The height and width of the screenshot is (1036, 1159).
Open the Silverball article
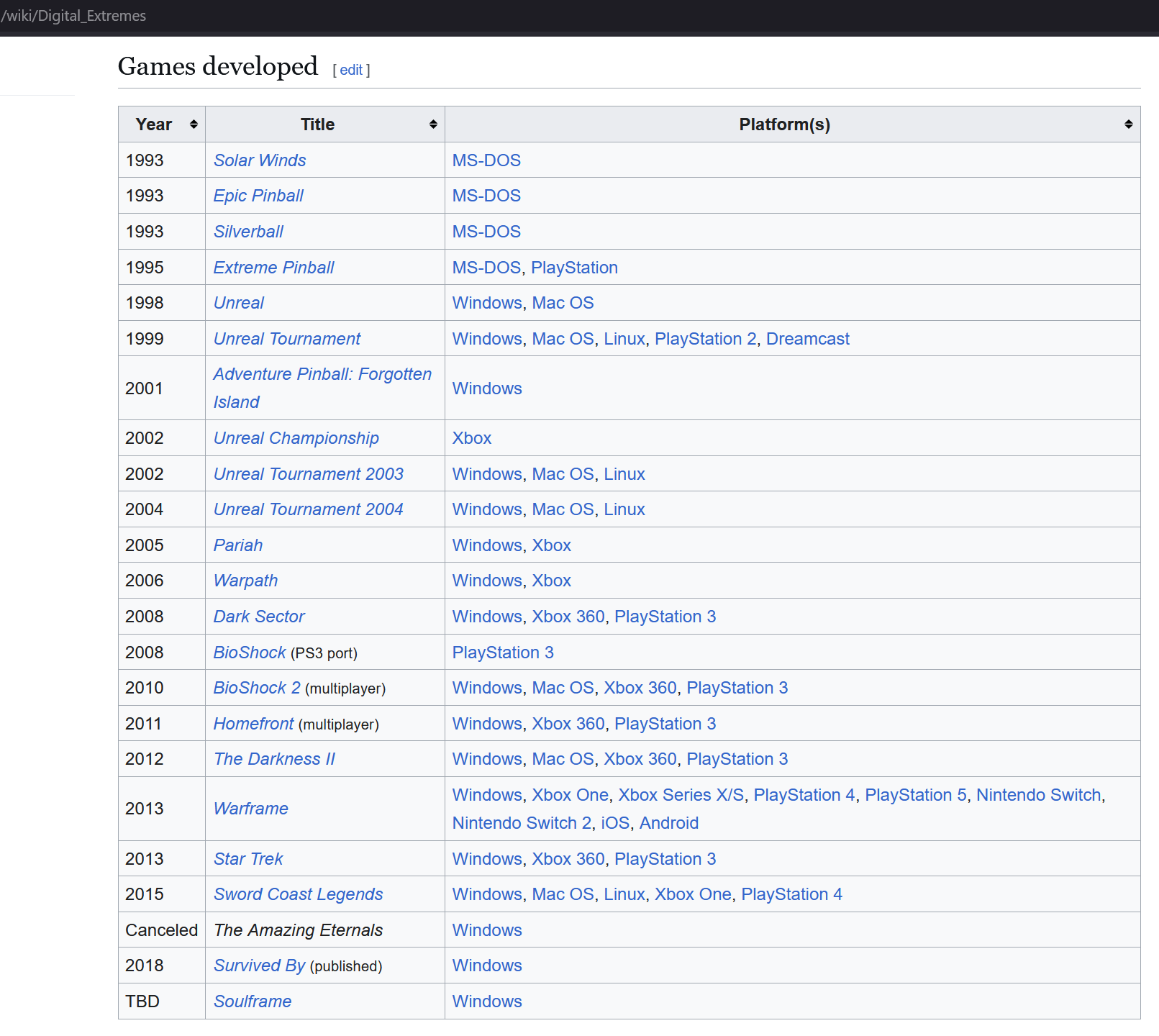pos(248,232)
